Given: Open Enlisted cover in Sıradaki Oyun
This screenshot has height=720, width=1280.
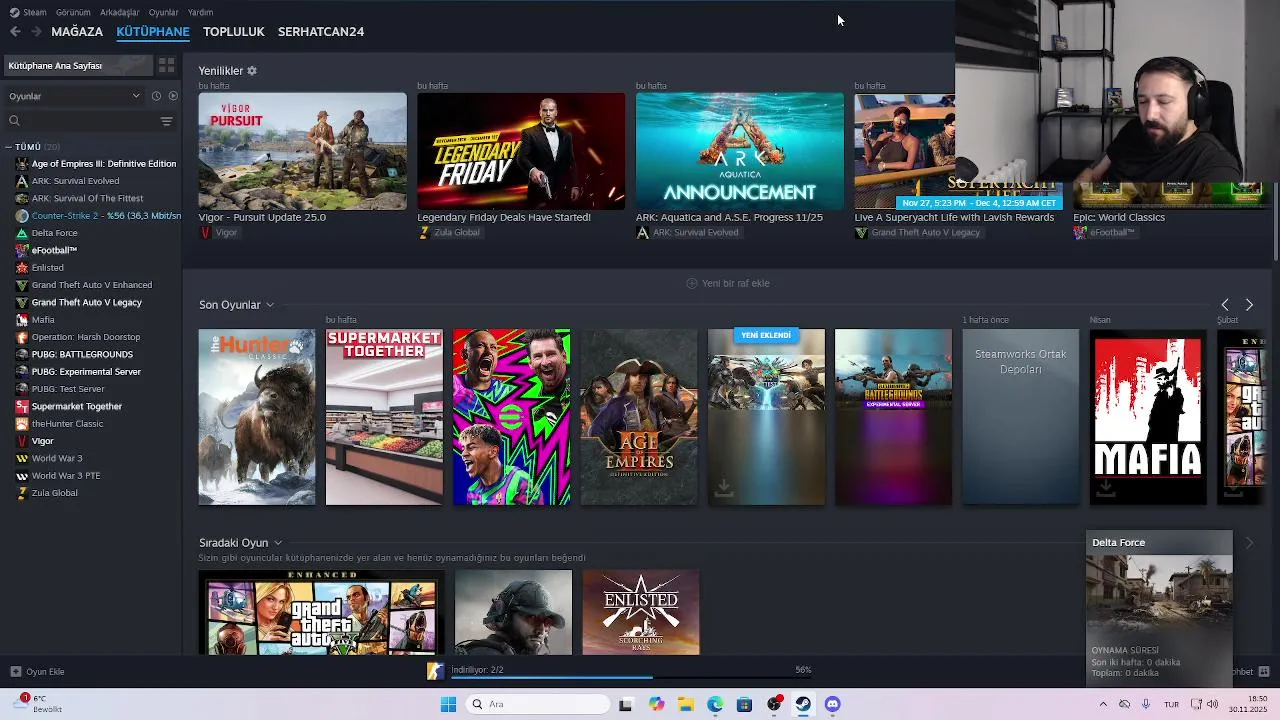Looking at the screenshot, I should tap(641, 612).
